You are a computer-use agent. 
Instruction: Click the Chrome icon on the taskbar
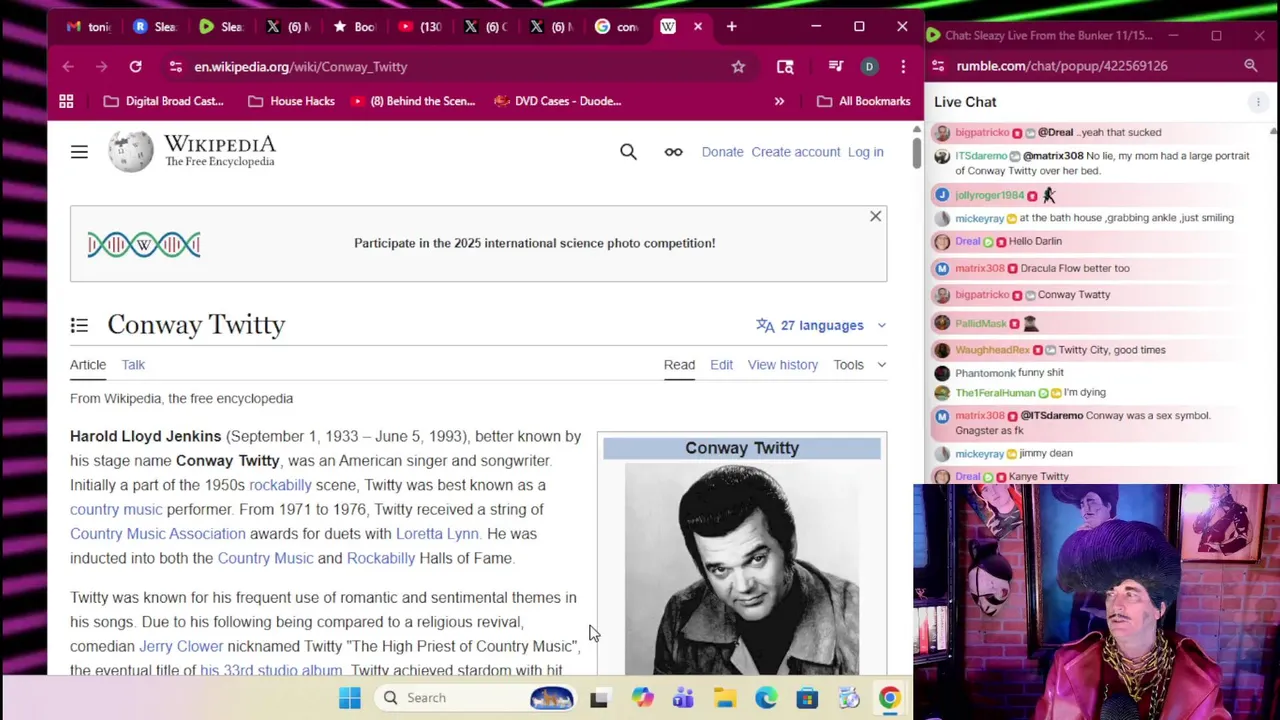click(889, 698)
